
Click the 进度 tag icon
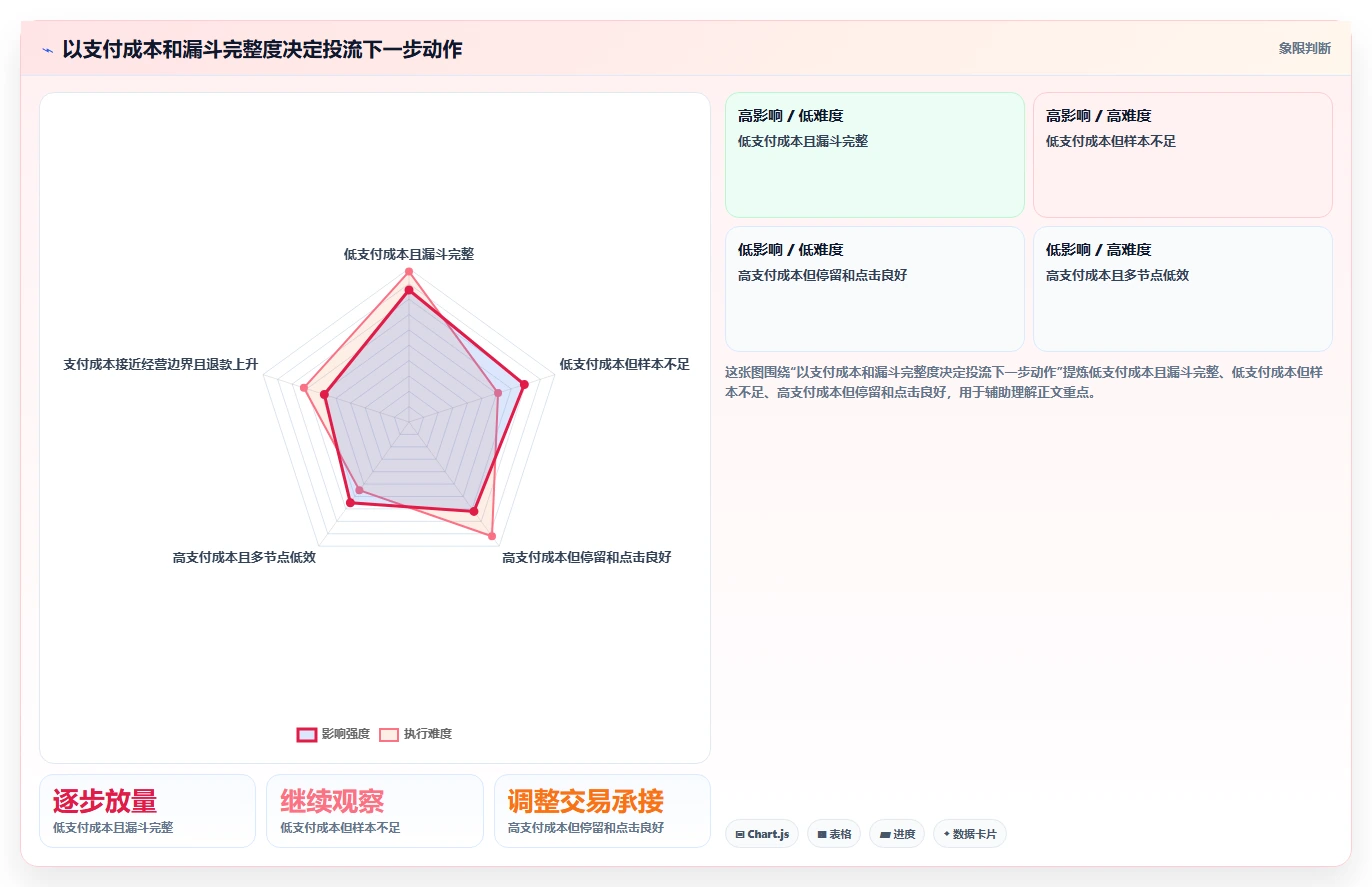coord(884,834)
